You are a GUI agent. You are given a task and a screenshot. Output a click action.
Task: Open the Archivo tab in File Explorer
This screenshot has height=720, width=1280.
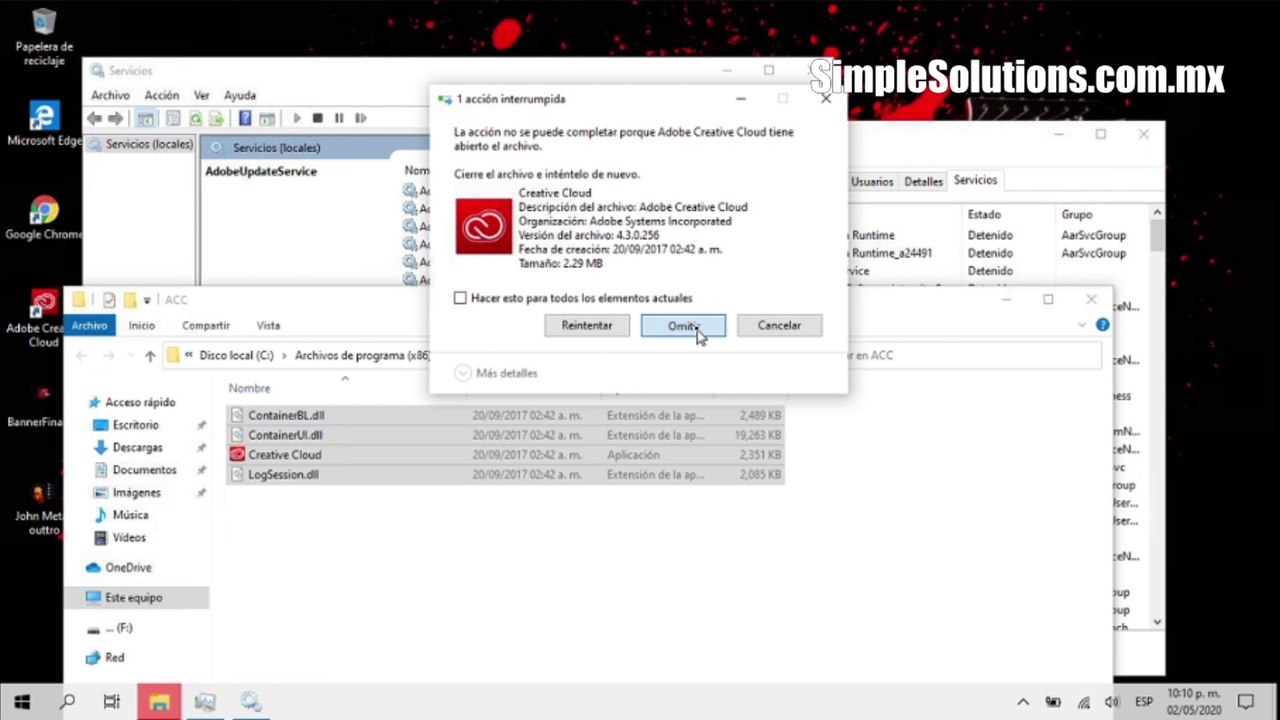[x=89, y=325]
